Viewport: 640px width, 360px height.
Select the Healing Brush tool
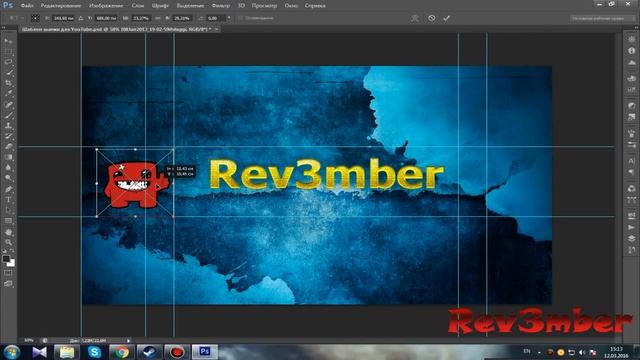[8, 104]
